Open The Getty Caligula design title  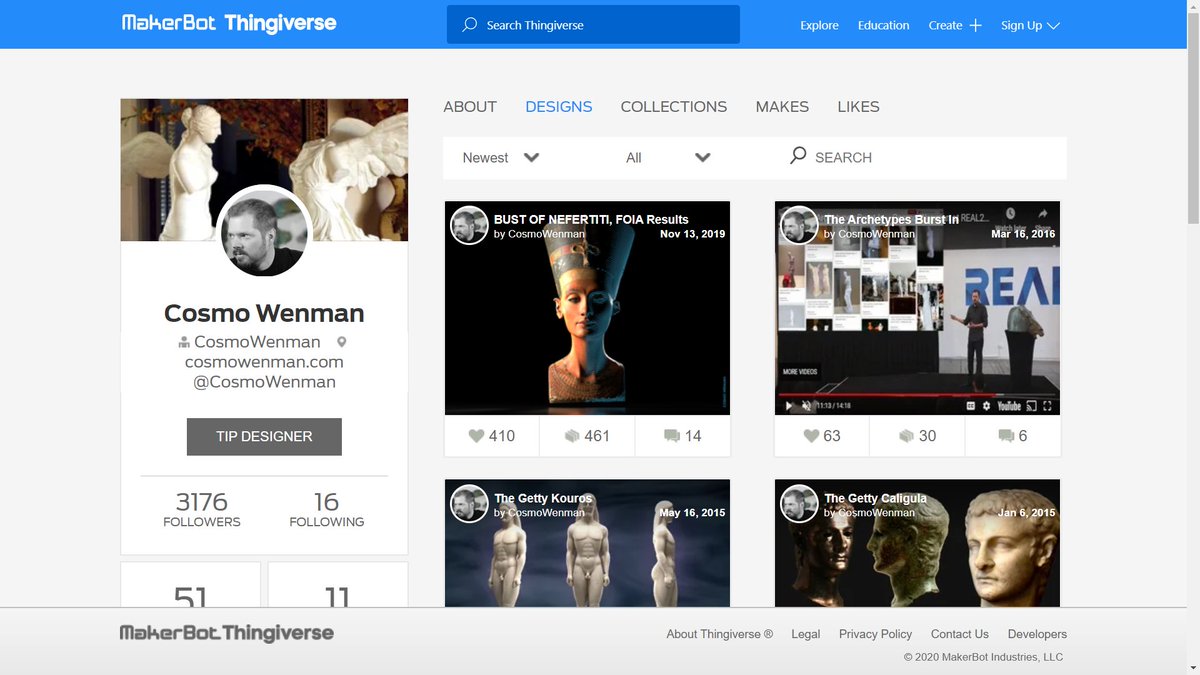[875, 498]
